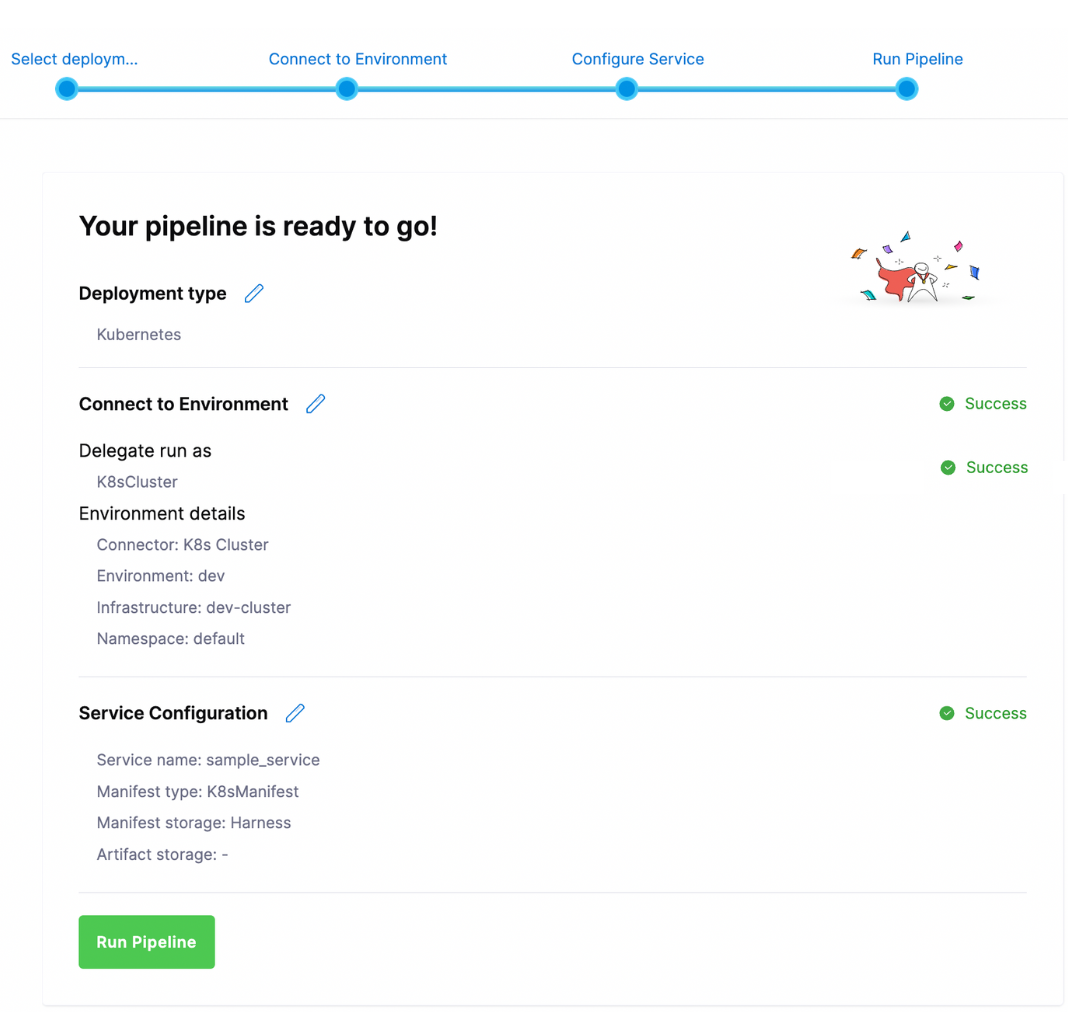1068x1012 pixels.
Task: Click the edit pencil beside Service Configuration
Action: tap(294, 712)
